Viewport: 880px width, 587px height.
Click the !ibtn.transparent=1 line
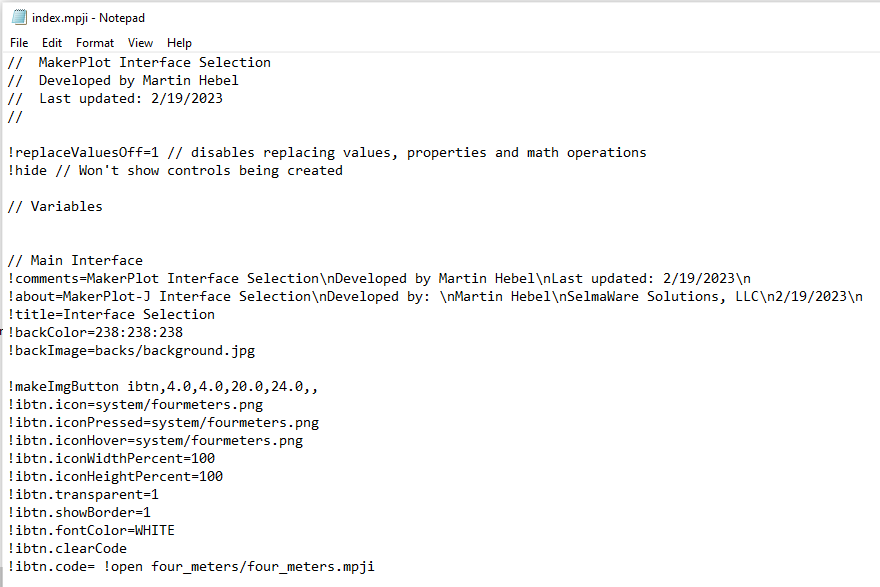pos(83,494)
